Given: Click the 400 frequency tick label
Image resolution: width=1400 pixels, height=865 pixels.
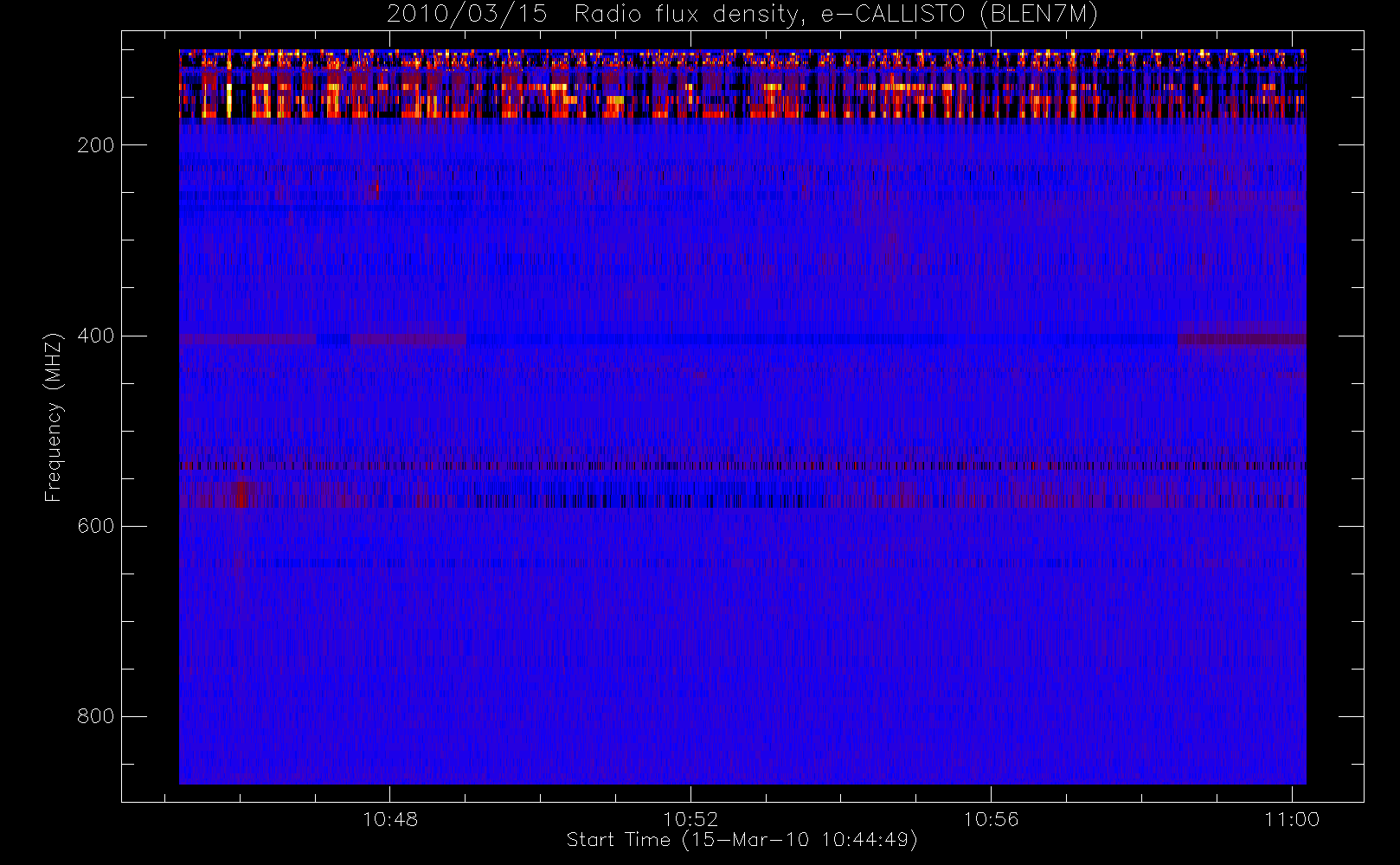Looking at the screenshot, I should (x=96, y=336).
